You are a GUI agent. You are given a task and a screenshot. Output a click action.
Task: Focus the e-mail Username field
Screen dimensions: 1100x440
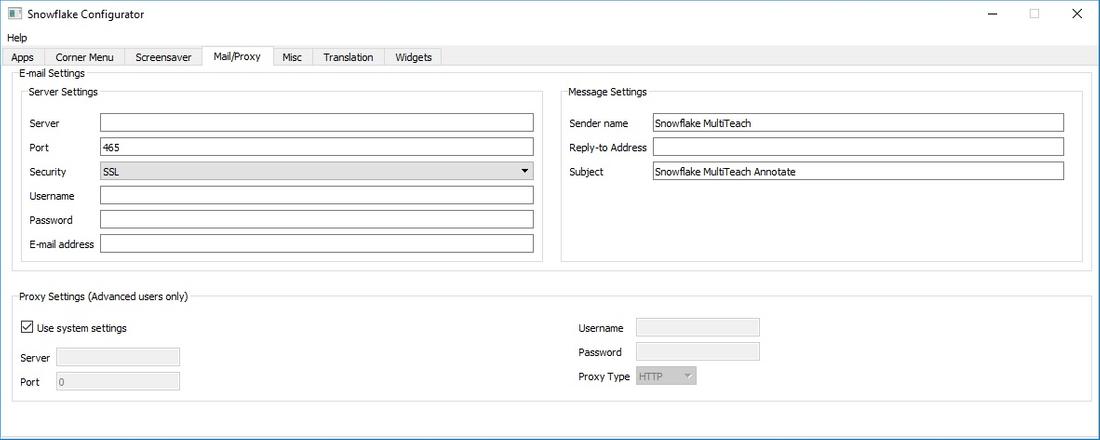pyautogui.click(x=316, y=195)
